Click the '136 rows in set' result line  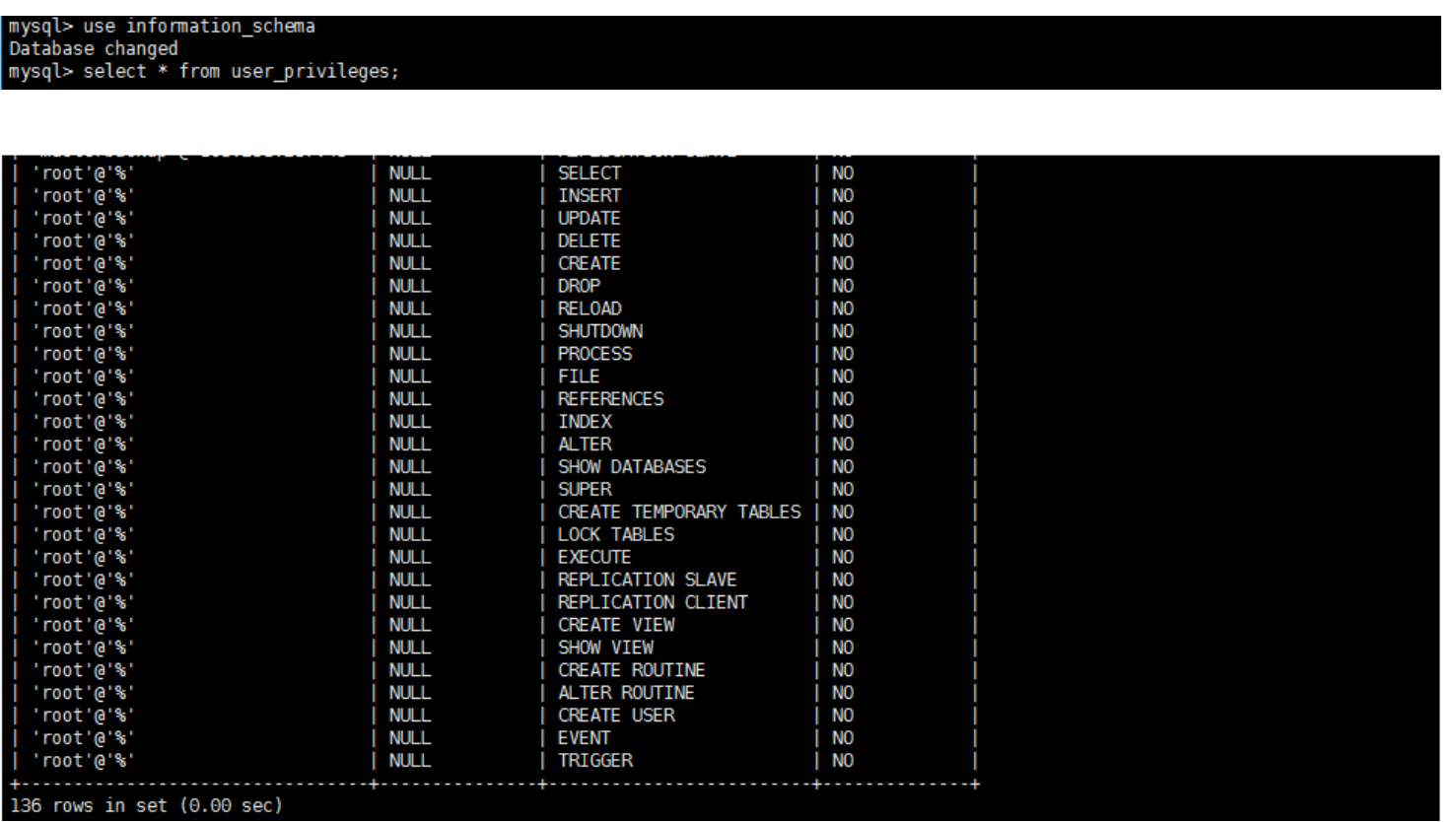coord(146,805)
